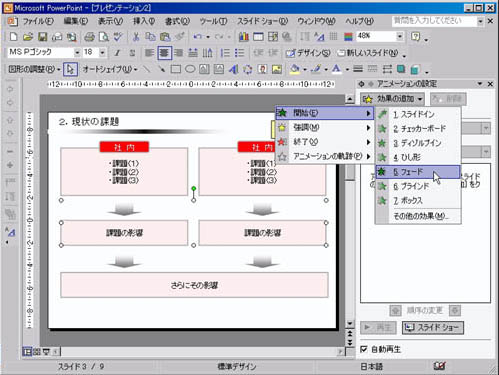This screenshot has width=499, height=375.
Task: Choose the Select Objects pointer tool
Action: coord(70,69)
